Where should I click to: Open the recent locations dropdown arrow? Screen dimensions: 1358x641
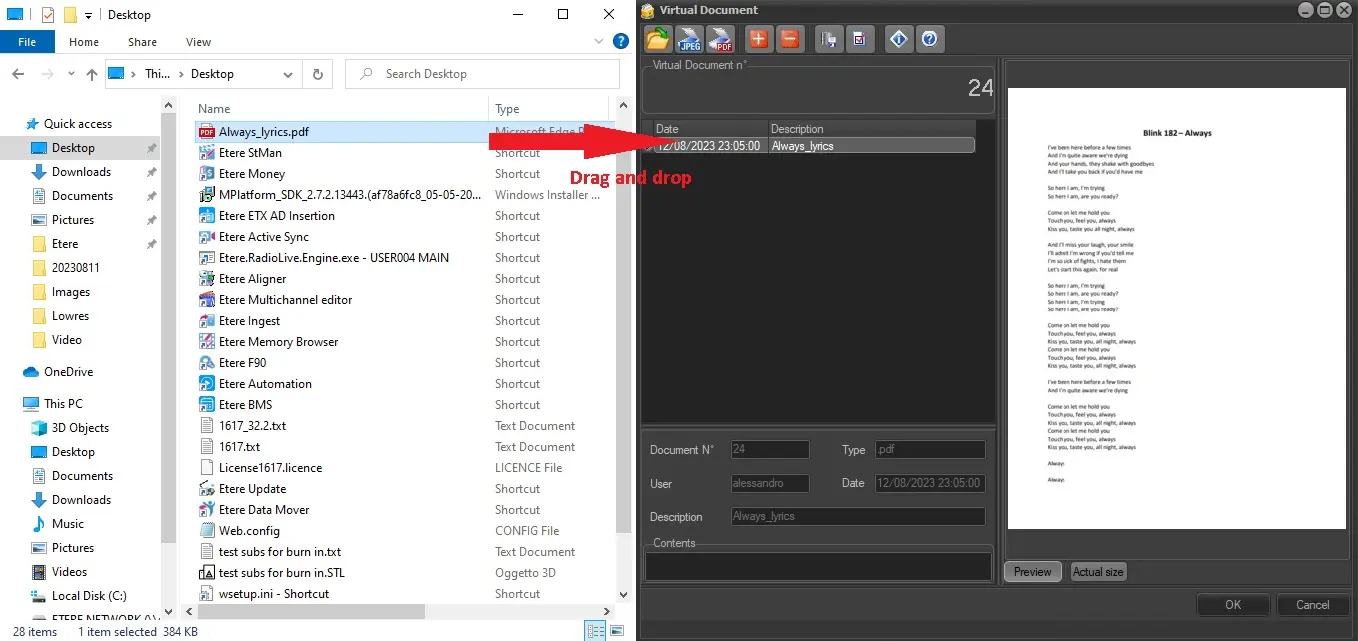coord(70,74)
